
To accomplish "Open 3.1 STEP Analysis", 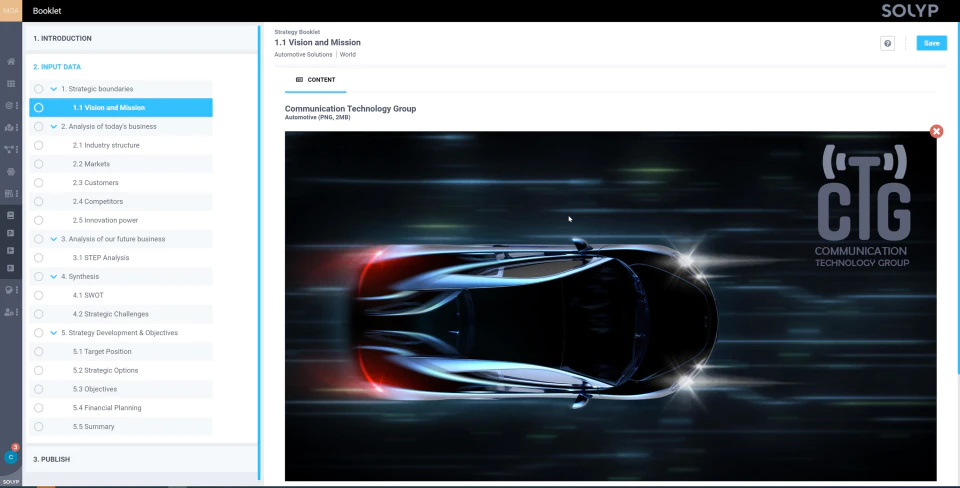I will pos(101,258).
